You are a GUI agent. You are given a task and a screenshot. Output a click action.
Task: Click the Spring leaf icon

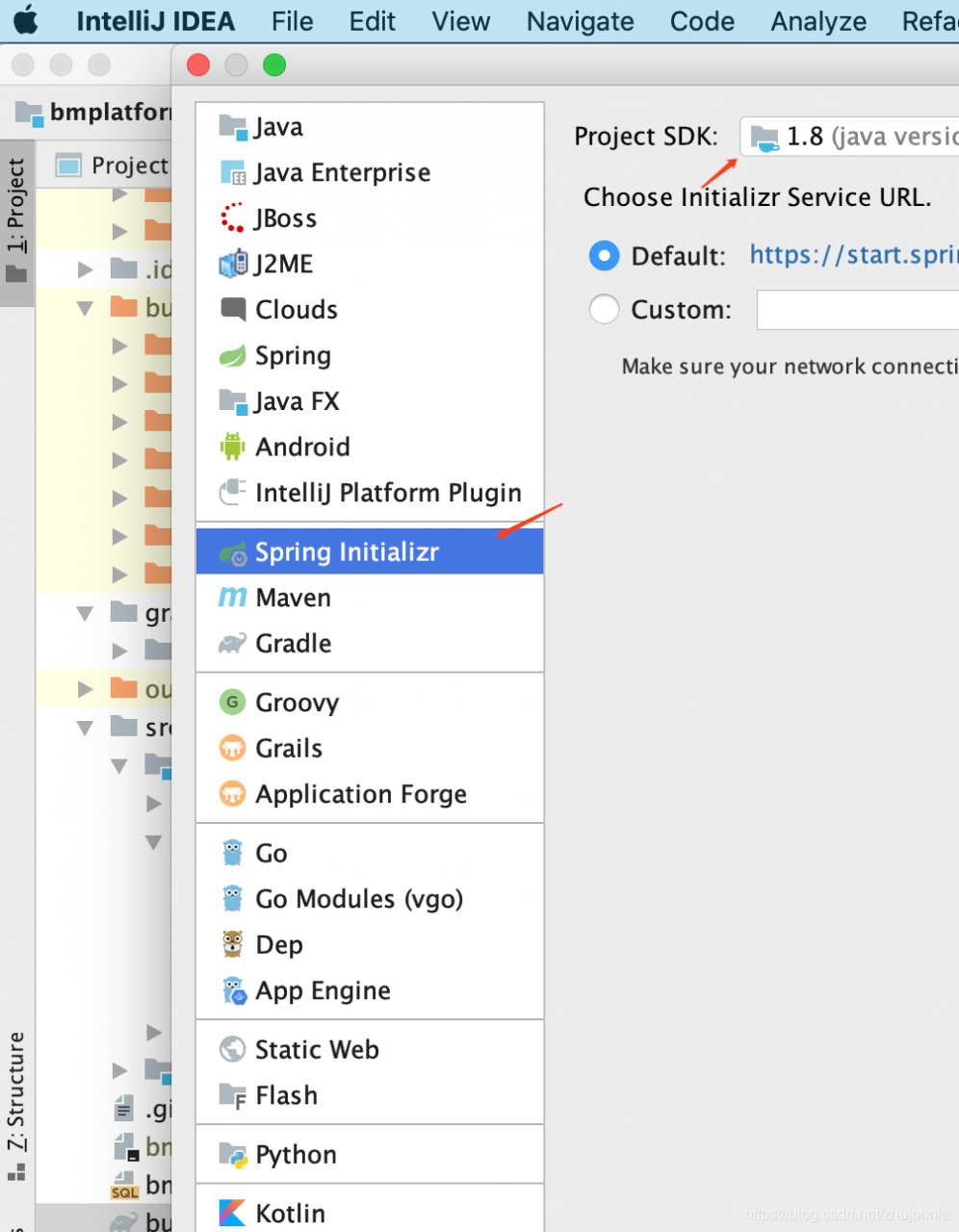[233, 355]
